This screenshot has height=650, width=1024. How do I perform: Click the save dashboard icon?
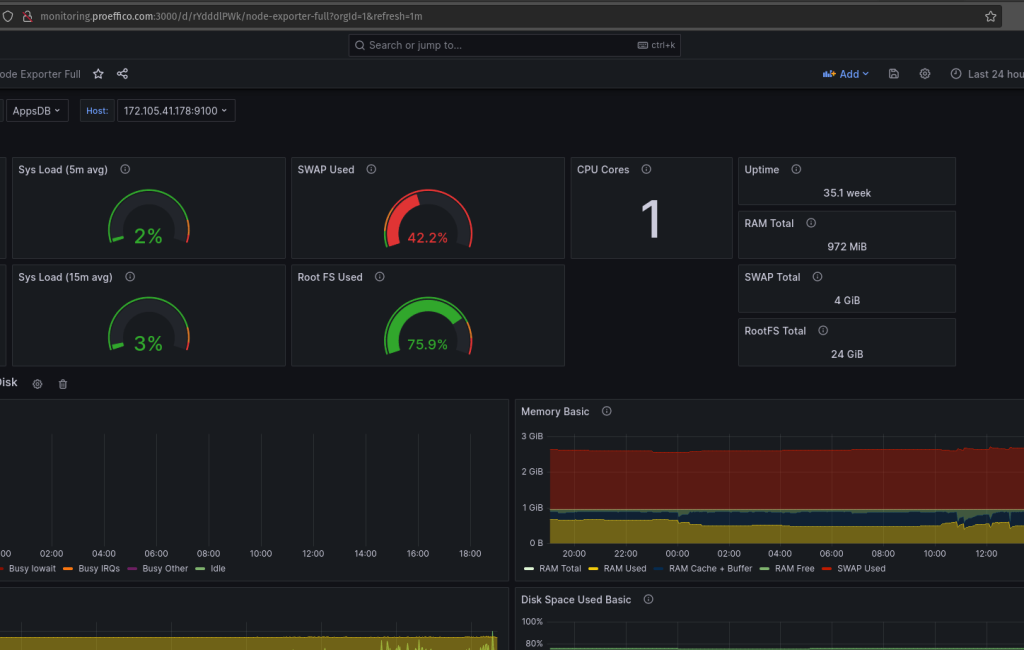pyautogui.click(x=893, y=74)
